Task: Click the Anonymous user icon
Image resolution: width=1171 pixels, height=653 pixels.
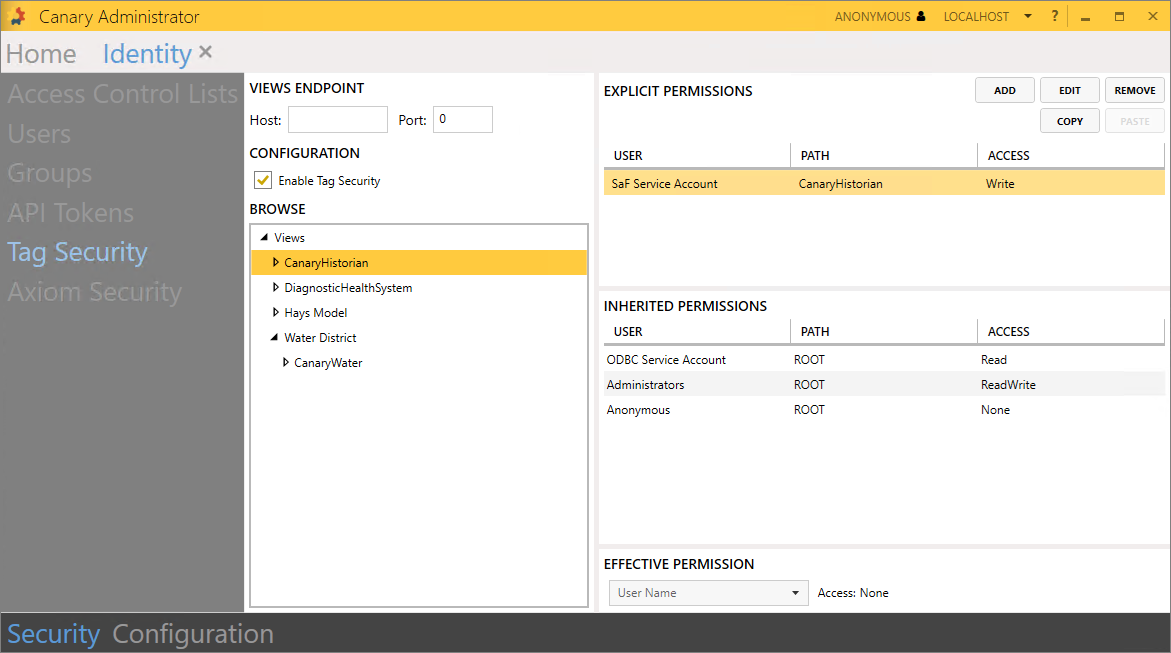Action: point(921,17)
